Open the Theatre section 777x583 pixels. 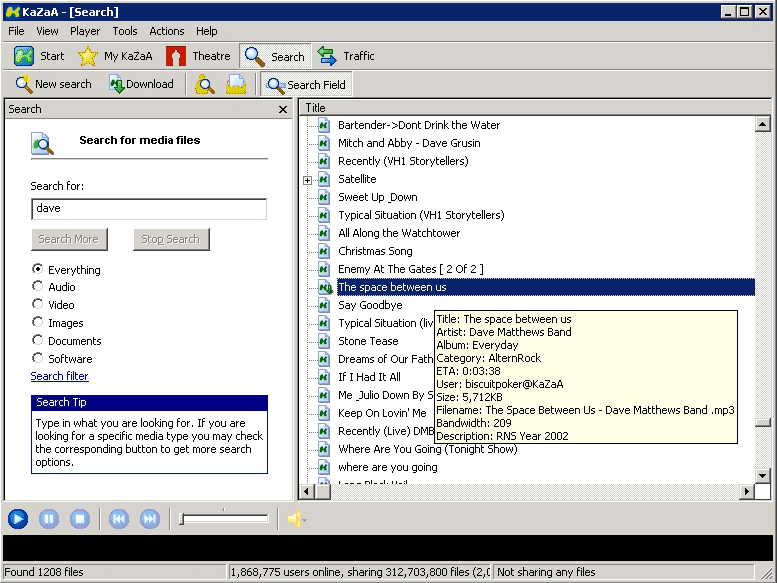[198, 56]
